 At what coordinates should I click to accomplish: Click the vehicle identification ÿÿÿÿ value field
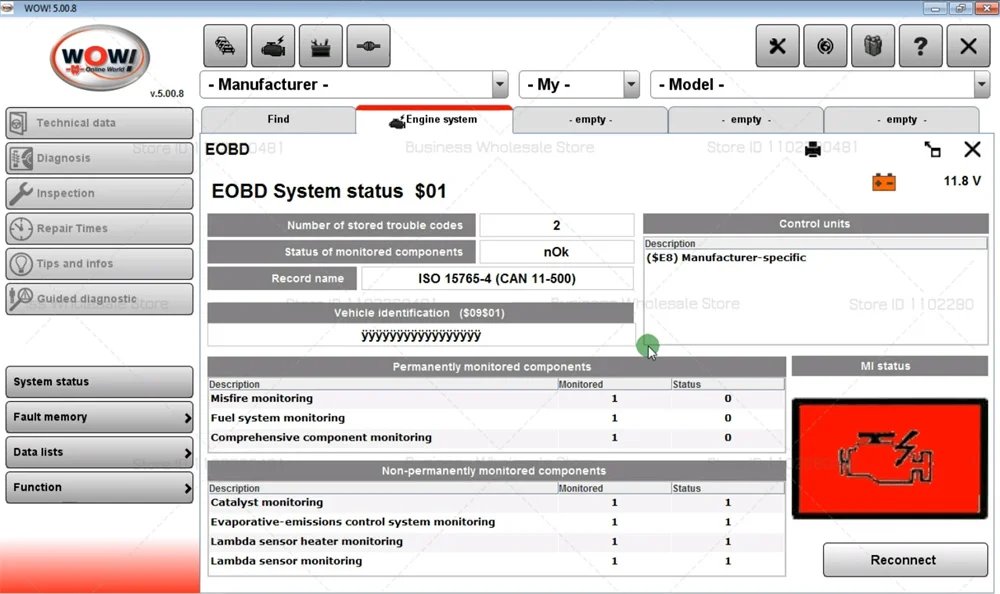point(421,336)
